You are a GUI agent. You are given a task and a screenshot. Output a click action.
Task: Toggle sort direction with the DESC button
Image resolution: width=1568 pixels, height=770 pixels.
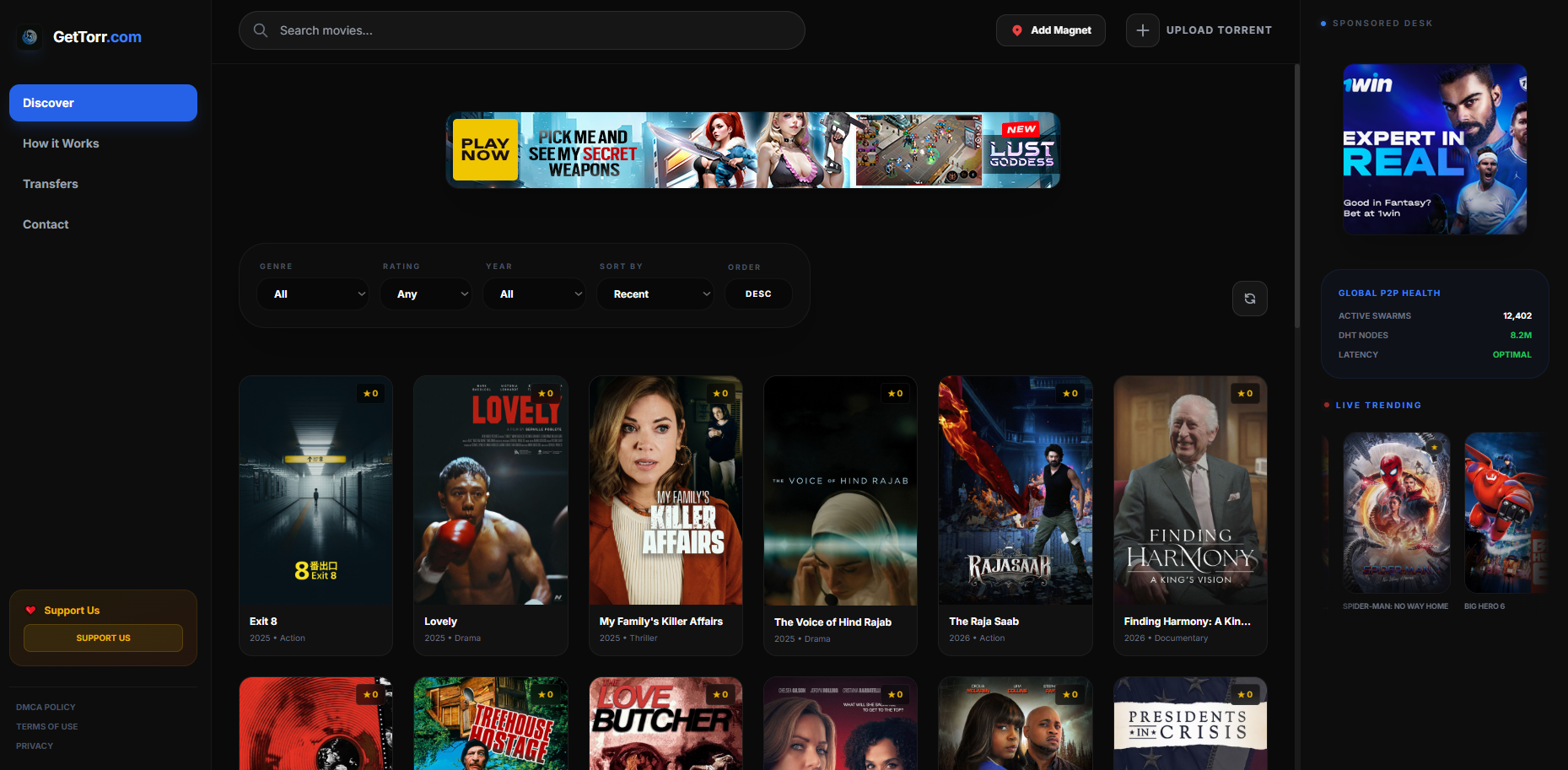(x=757, y=293)
